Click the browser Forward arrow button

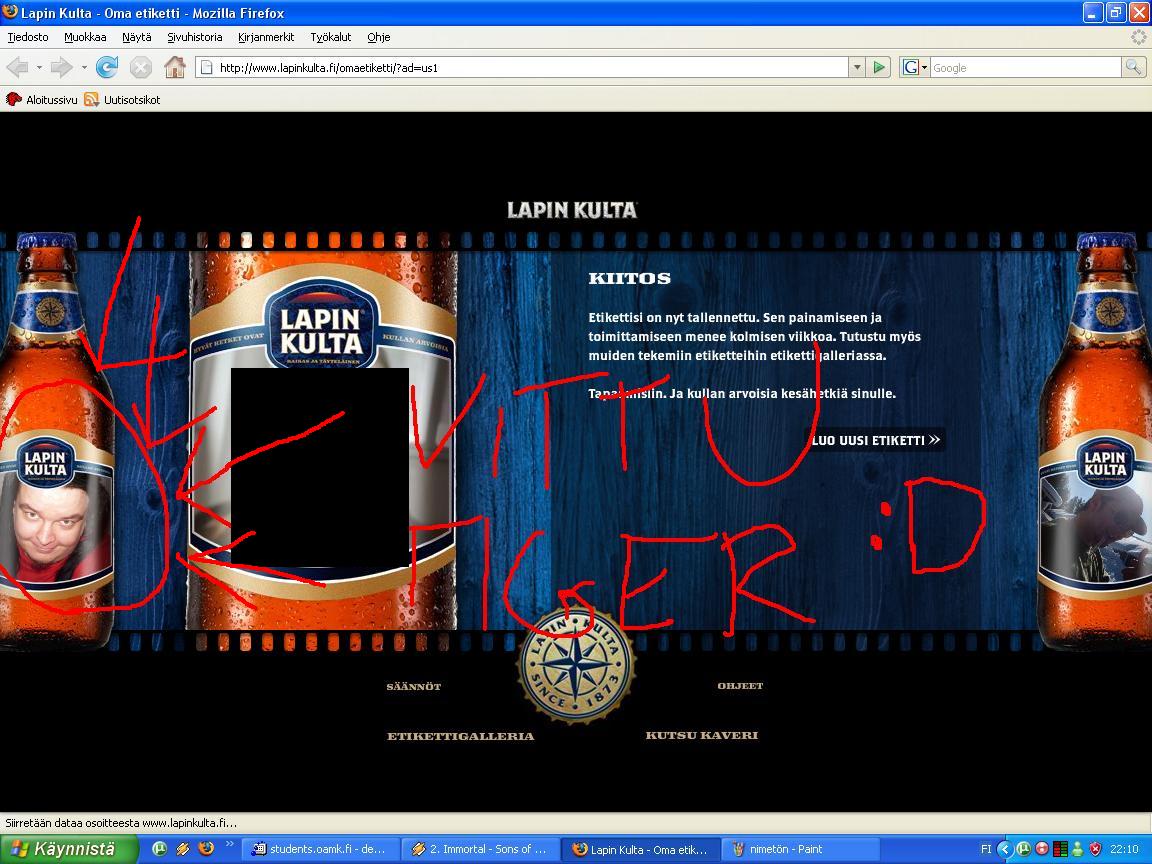[61, 68]
